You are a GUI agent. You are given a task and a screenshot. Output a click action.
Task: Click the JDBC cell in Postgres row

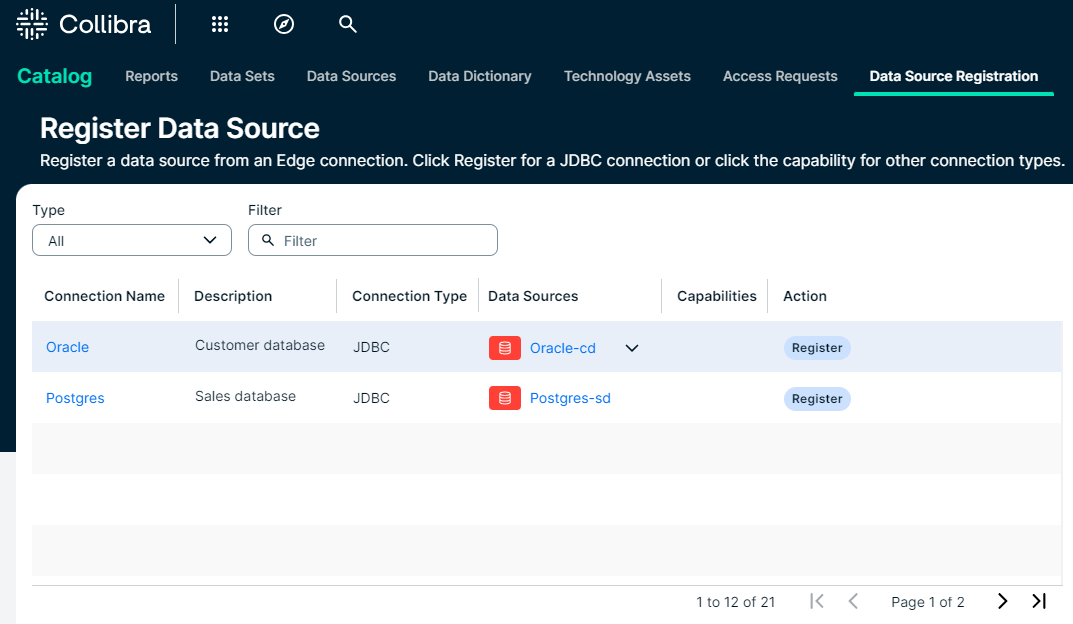(372, 398)
